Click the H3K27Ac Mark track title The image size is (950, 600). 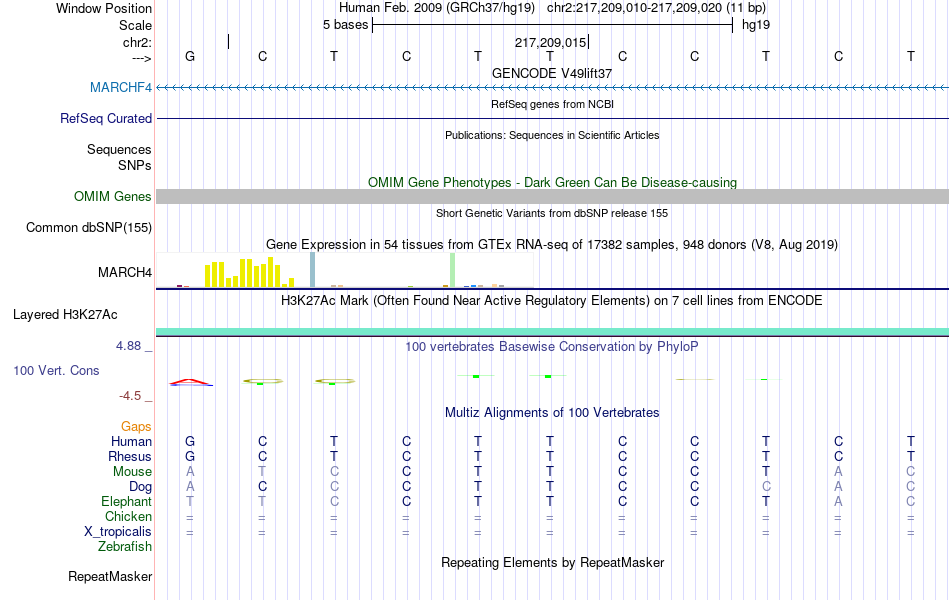(552, 301)
